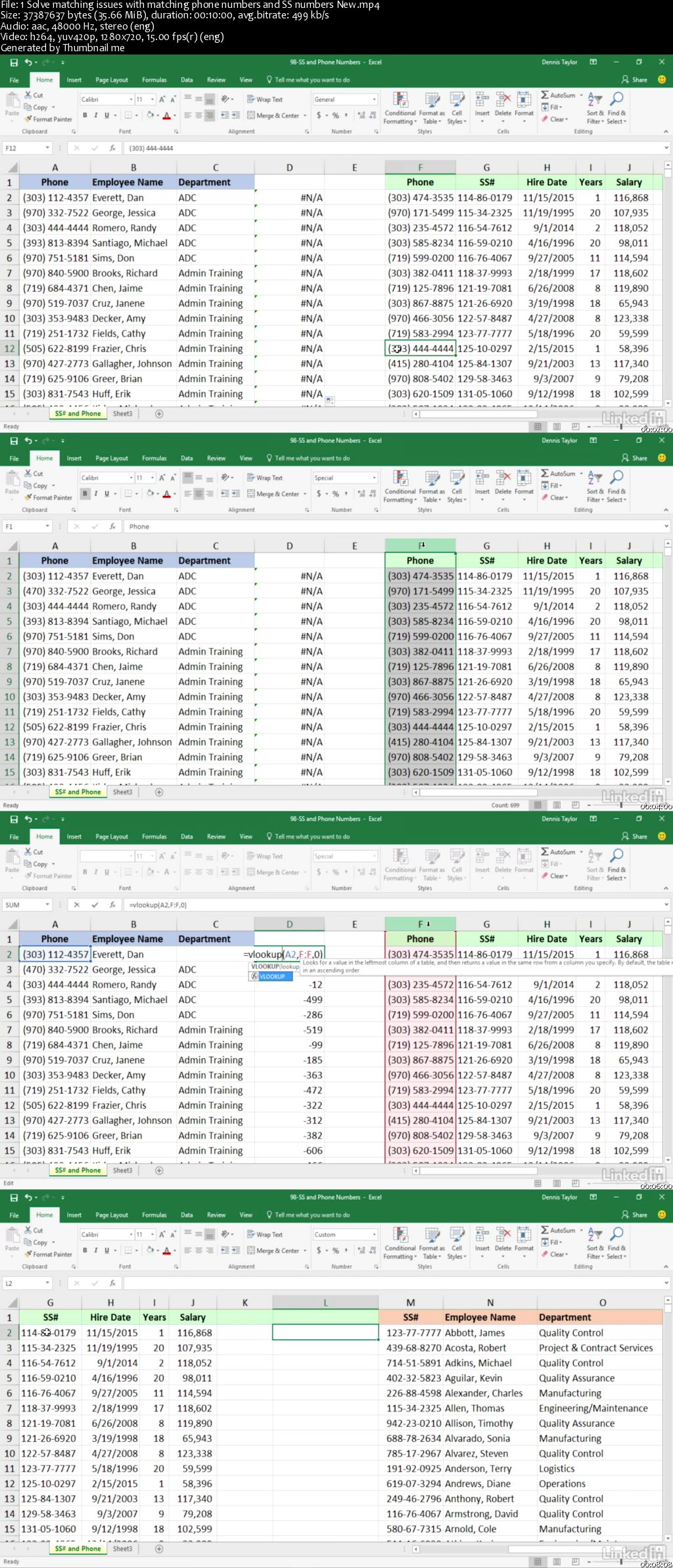The height and width of the screenshot is (1568, 673).
Task: Open font size 11 dropdown in Name Box L2 window
Action: (152, 1234)
